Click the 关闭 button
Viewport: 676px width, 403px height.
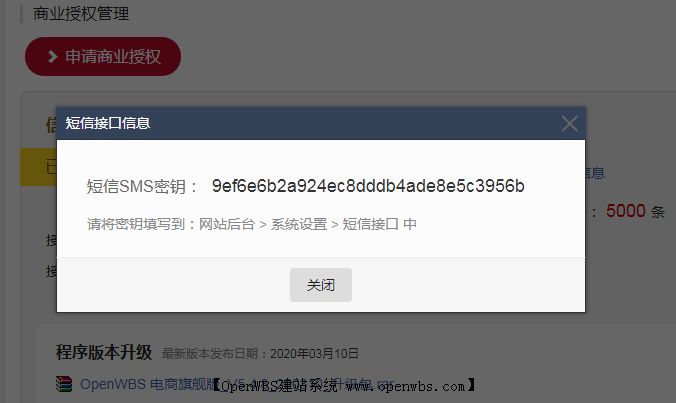[321, 285]
